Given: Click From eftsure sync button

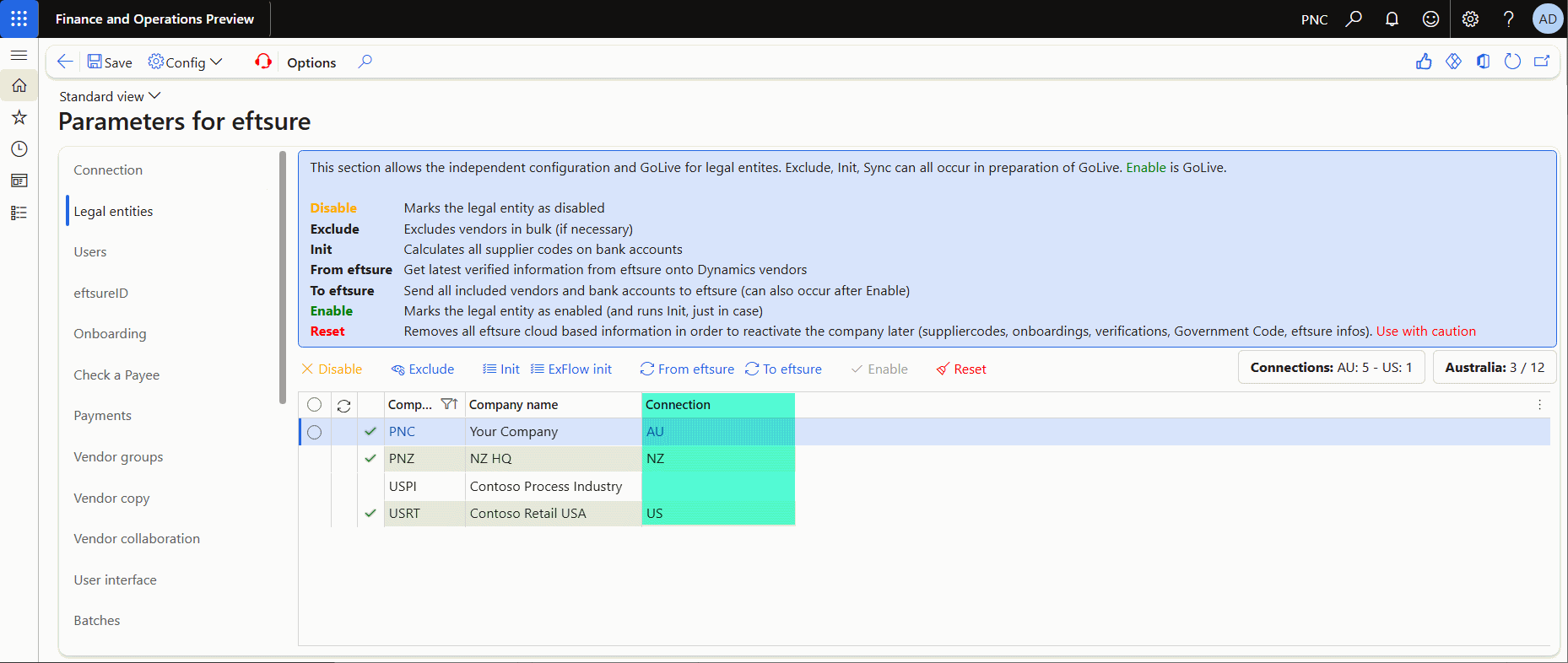Looking at the screenshot, I should point(687,369).
